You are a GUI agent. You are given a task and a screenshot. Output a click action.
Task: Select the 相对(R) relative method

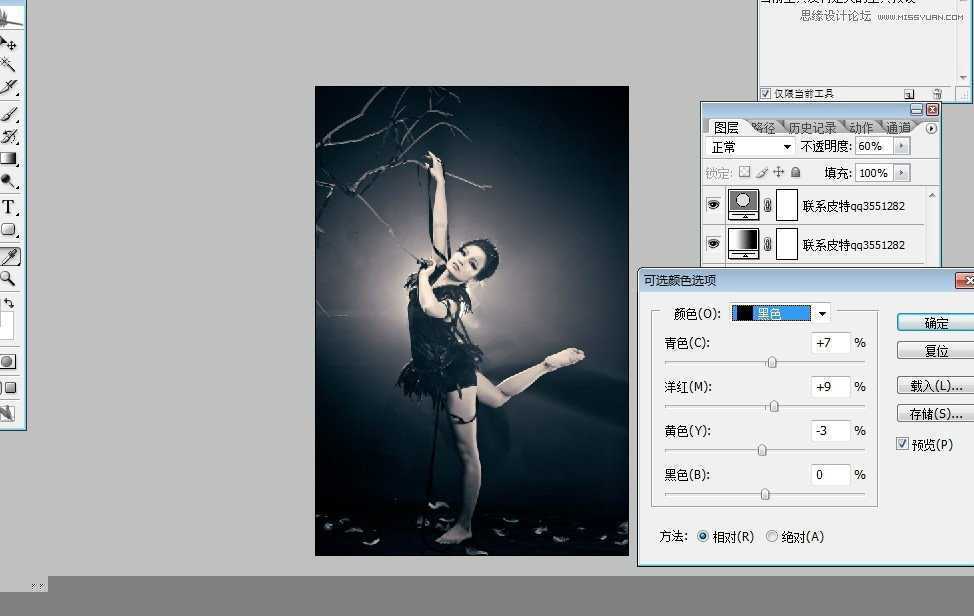click(703, 536)
